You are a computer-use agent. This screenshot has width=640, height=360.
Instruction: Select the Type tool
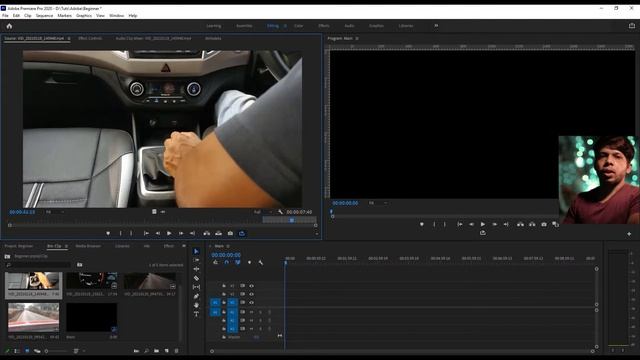196,314
